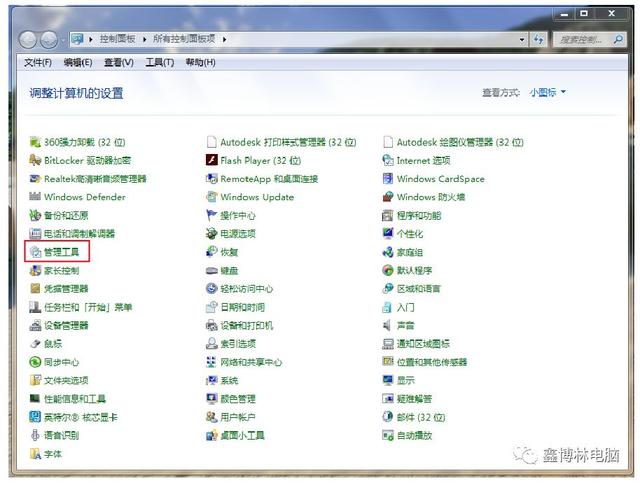Open the 网络和共享中心 icon
The image size is (640, 483).
point(211,362)
